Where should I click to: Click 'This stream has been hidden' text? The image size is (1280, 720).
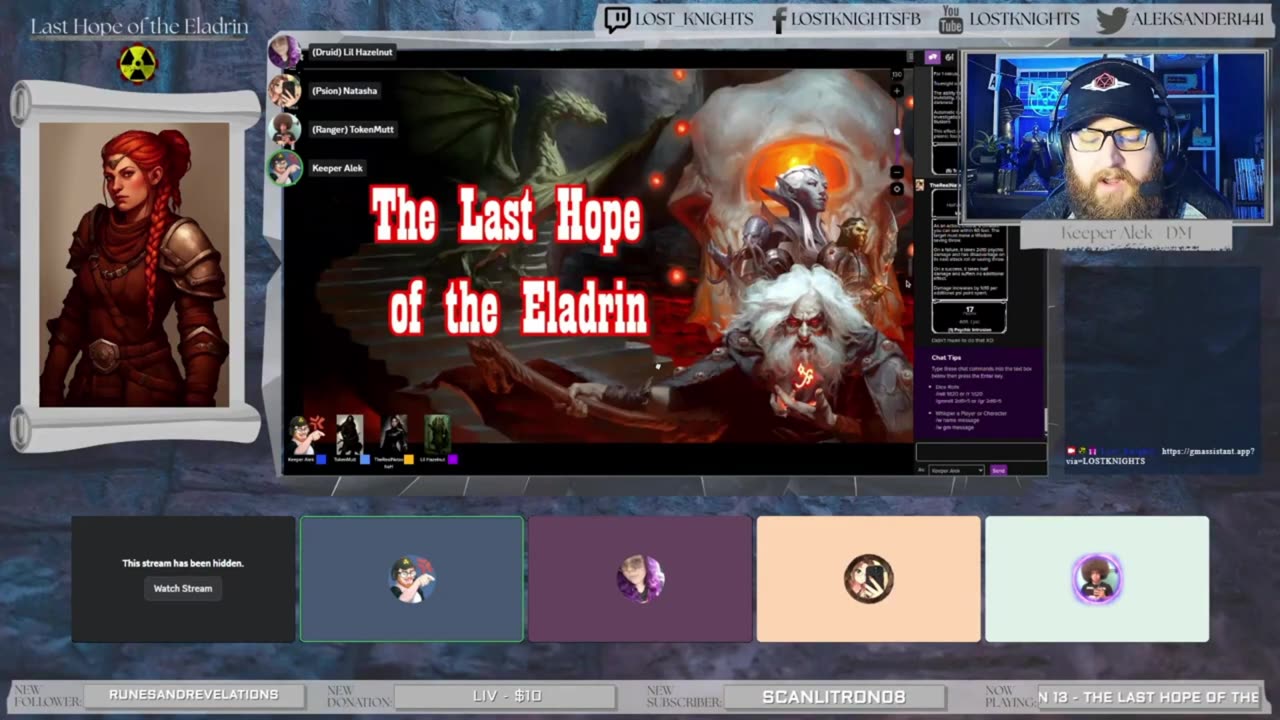tap(183, 563)
